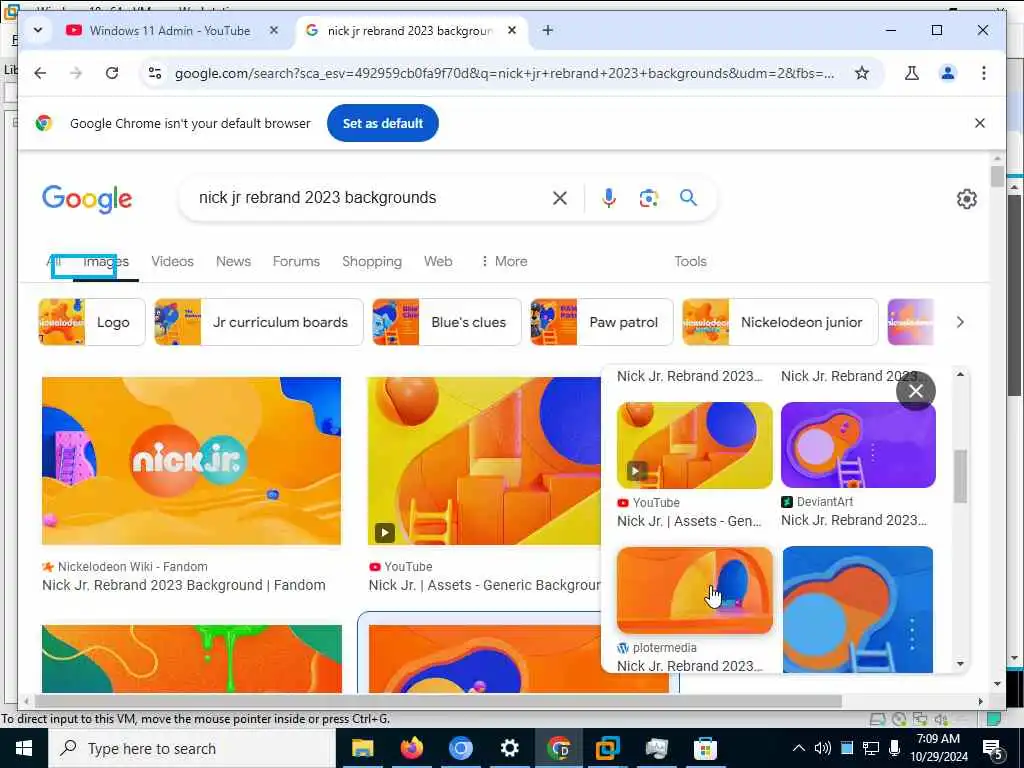Image resolution: width=1024 pixels, height=768 pixels.
Task: Select the Logo suggestion chip
Action: point(91,322)
